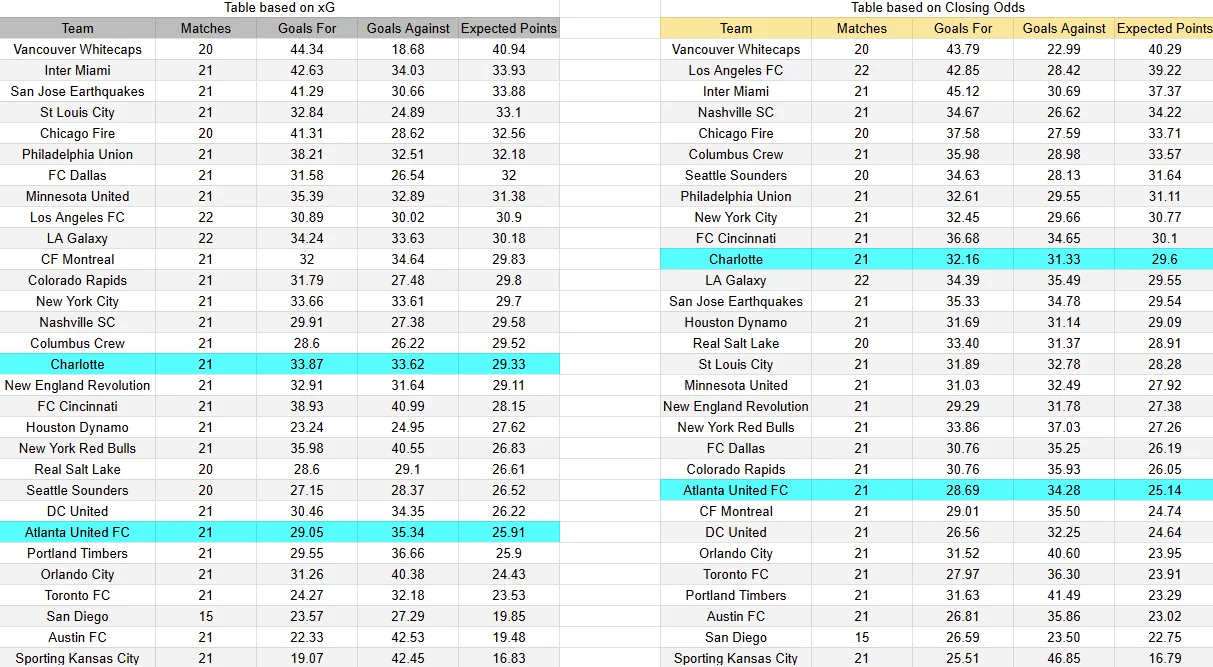Click Los Angeles FC in Closing Odds table

736,70
